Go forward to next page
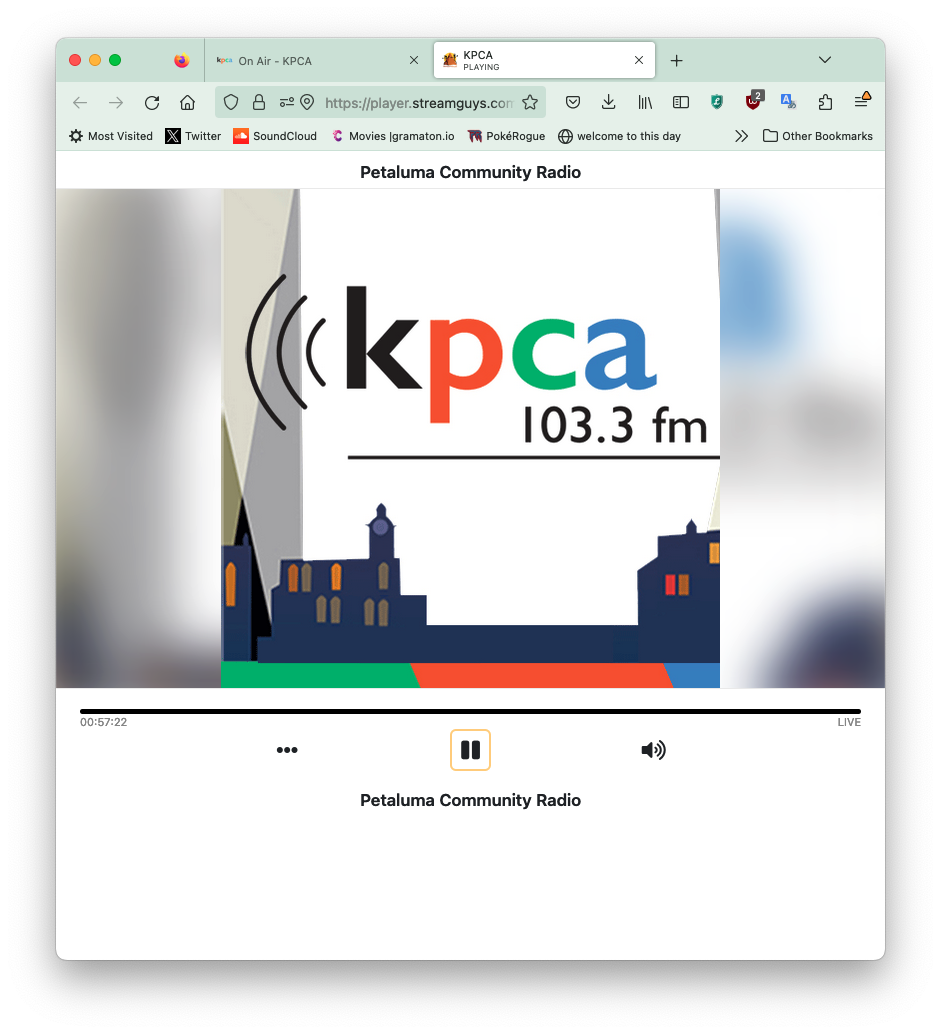Viewport: 941px width, 1034px height. pos(115,102)
